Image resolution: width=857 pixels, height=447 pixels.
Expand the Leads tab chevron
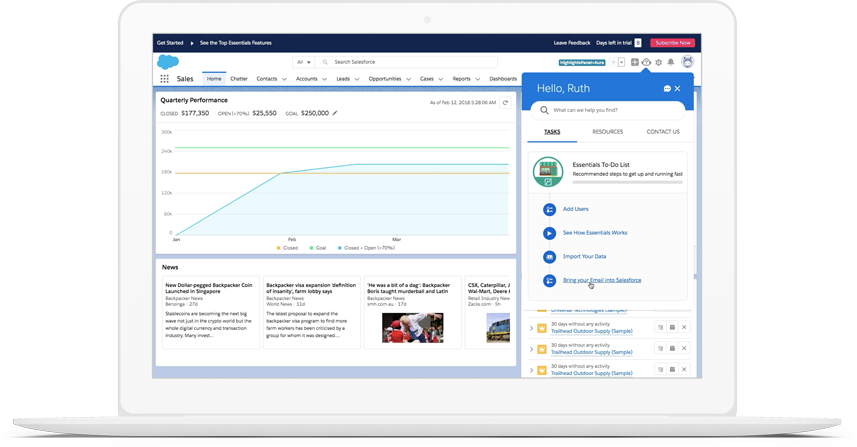(x=357, y=79)
